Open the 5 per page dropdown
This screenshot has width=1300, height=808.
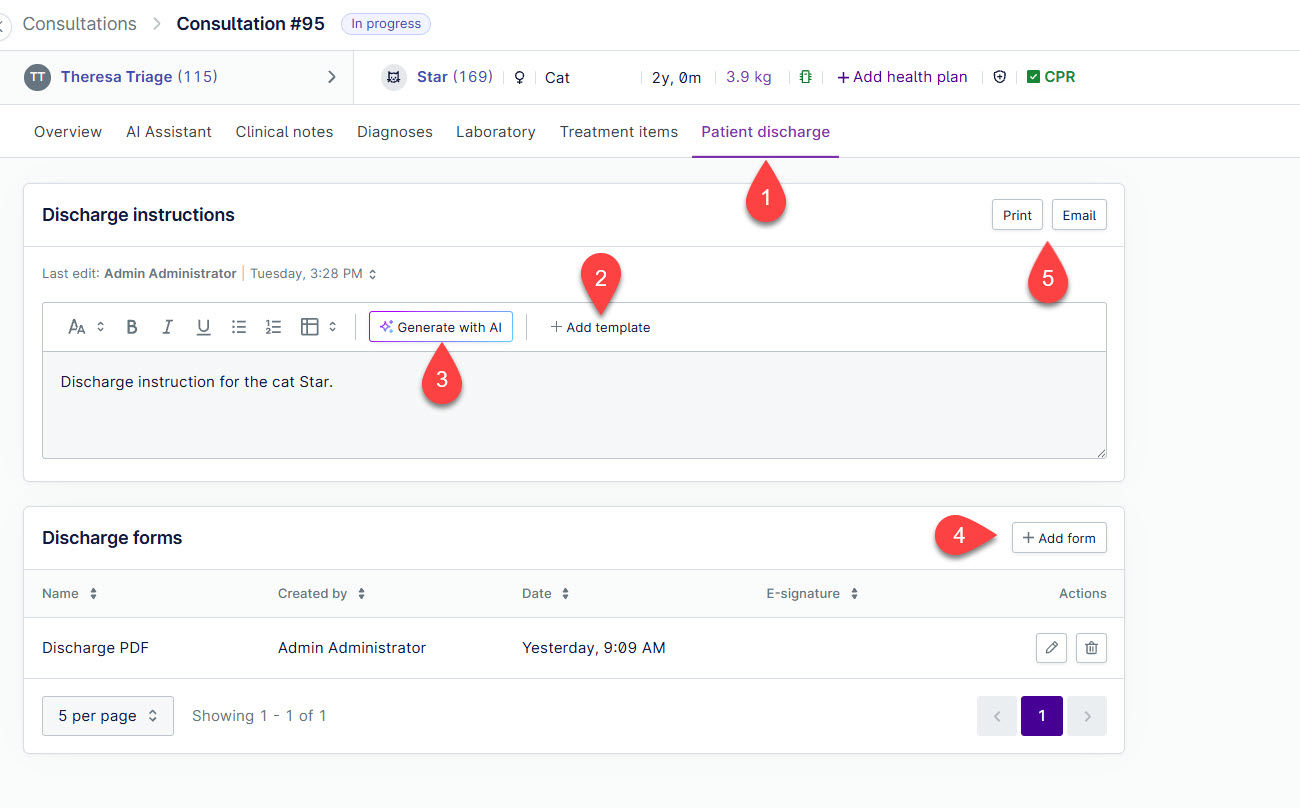tap(108, 716)
